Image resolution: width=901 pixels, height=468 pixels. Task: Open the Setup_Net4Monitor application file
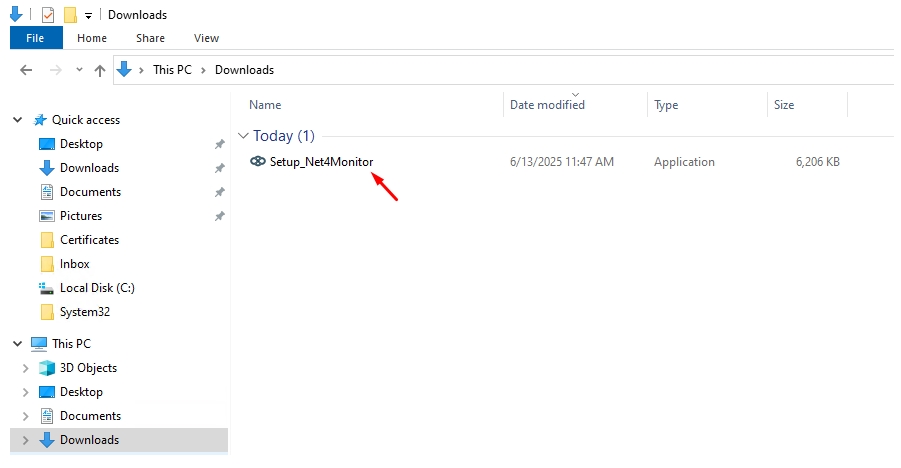tap(321, 162)
